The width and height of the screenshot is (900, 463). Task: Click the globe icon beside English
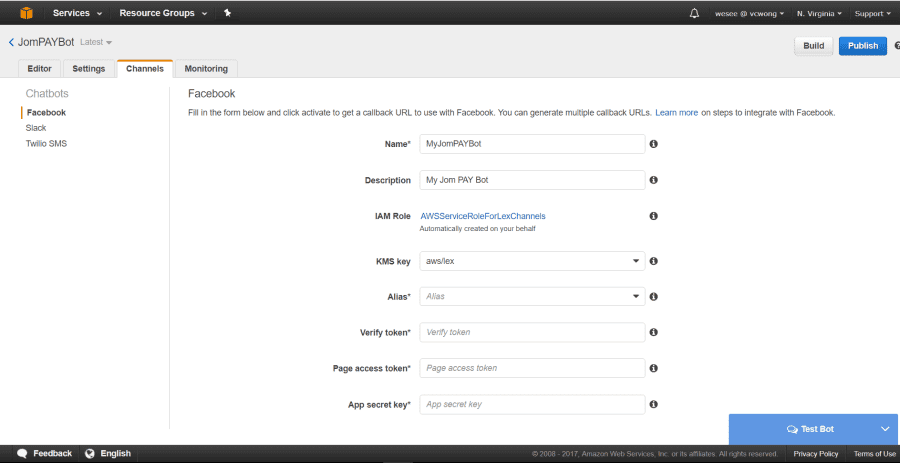tap(90, 453)
